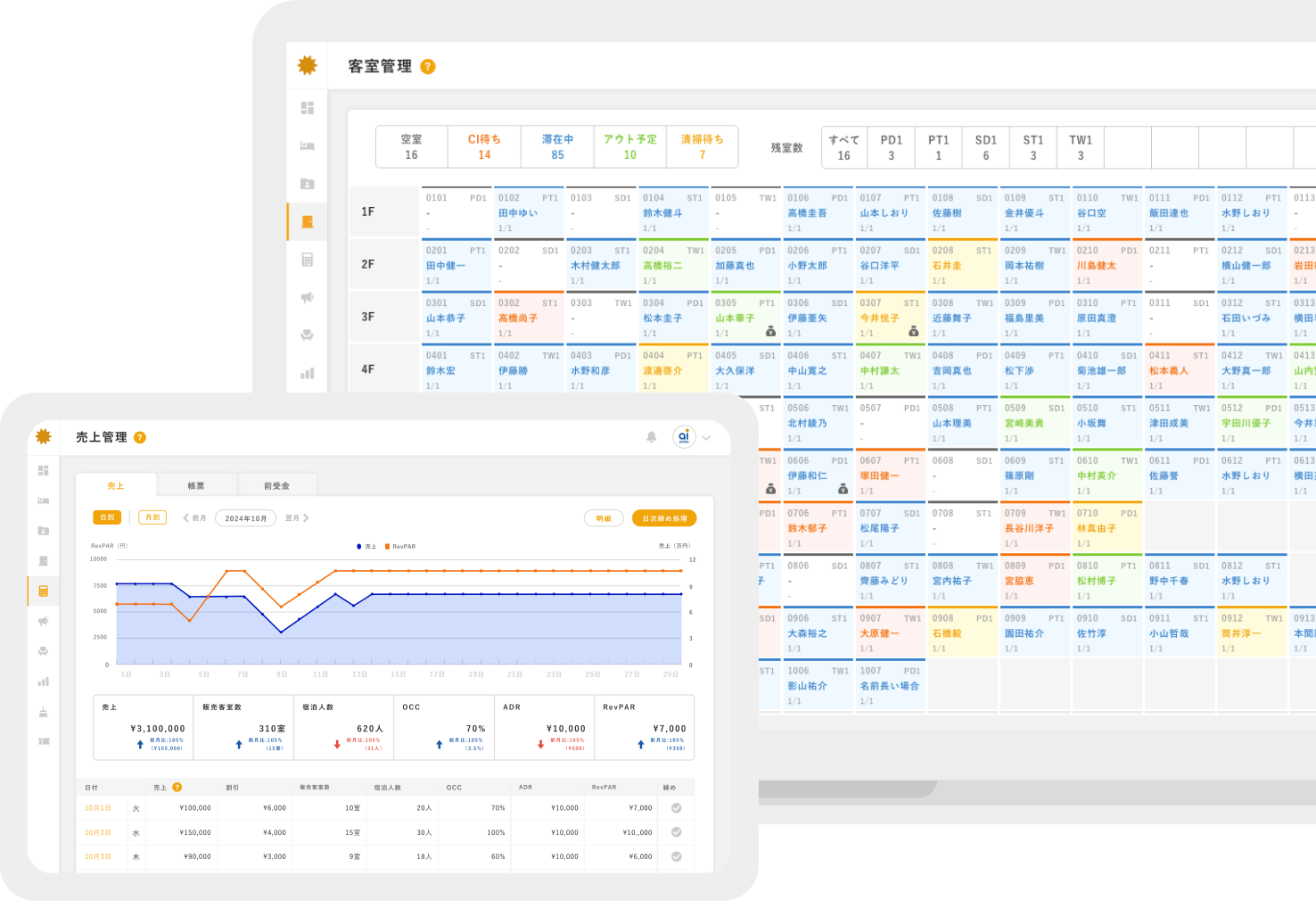Click money bag icon in room 0305
This screenshot has height=901, width=1316.
[x=770, y=332]
